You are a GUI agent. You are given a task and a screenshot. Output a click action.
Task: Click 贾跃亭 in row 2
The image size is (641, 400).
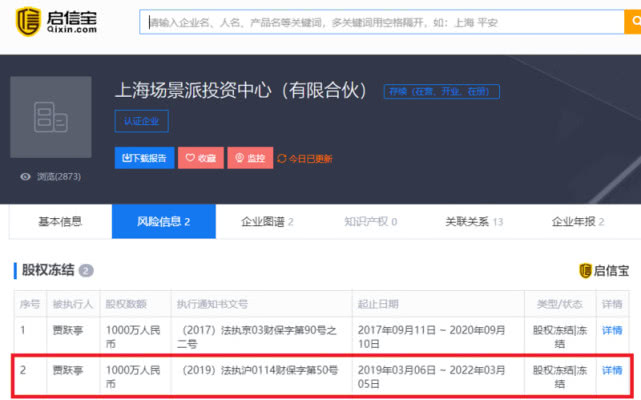click(x=68, y=370)
